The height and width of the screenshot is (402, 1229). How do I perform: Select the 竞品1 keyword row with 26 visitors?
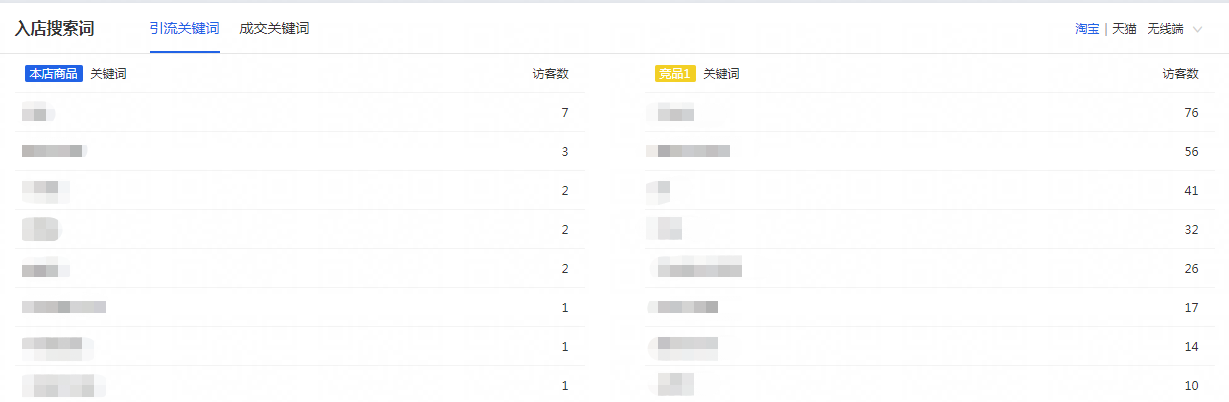(930, 269)
